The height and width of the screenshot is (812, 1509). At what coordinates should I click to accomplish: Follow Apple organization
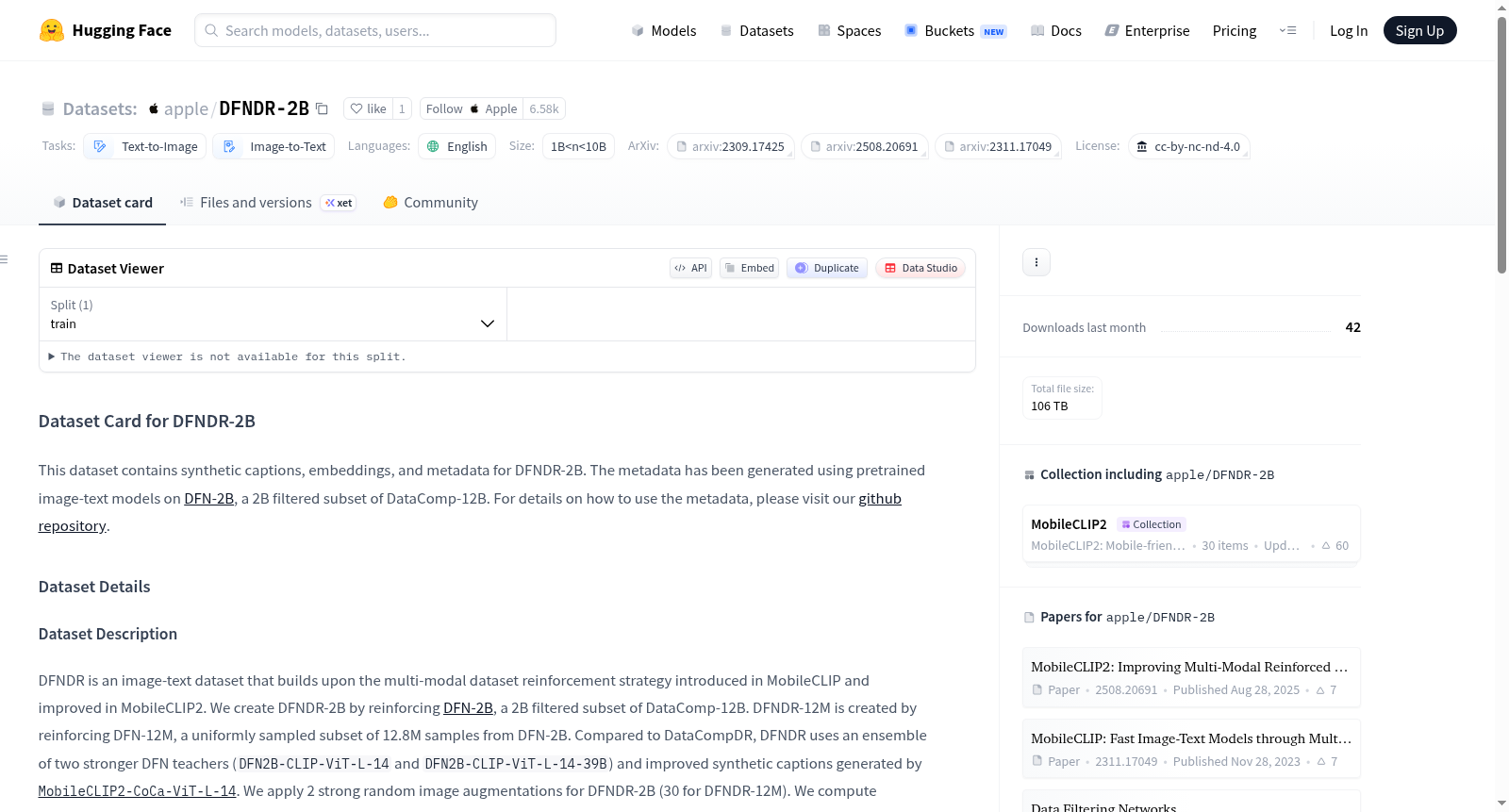[x=472, y=108]
